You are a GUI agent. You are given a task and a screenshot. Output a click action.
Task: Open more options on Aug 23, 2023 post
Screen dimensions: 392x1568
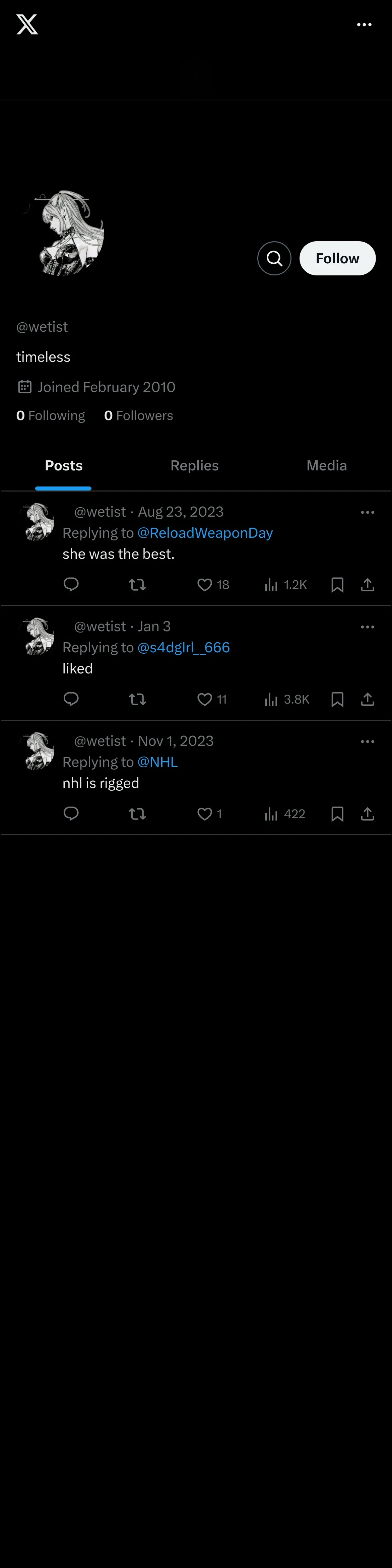pos(367,513)
